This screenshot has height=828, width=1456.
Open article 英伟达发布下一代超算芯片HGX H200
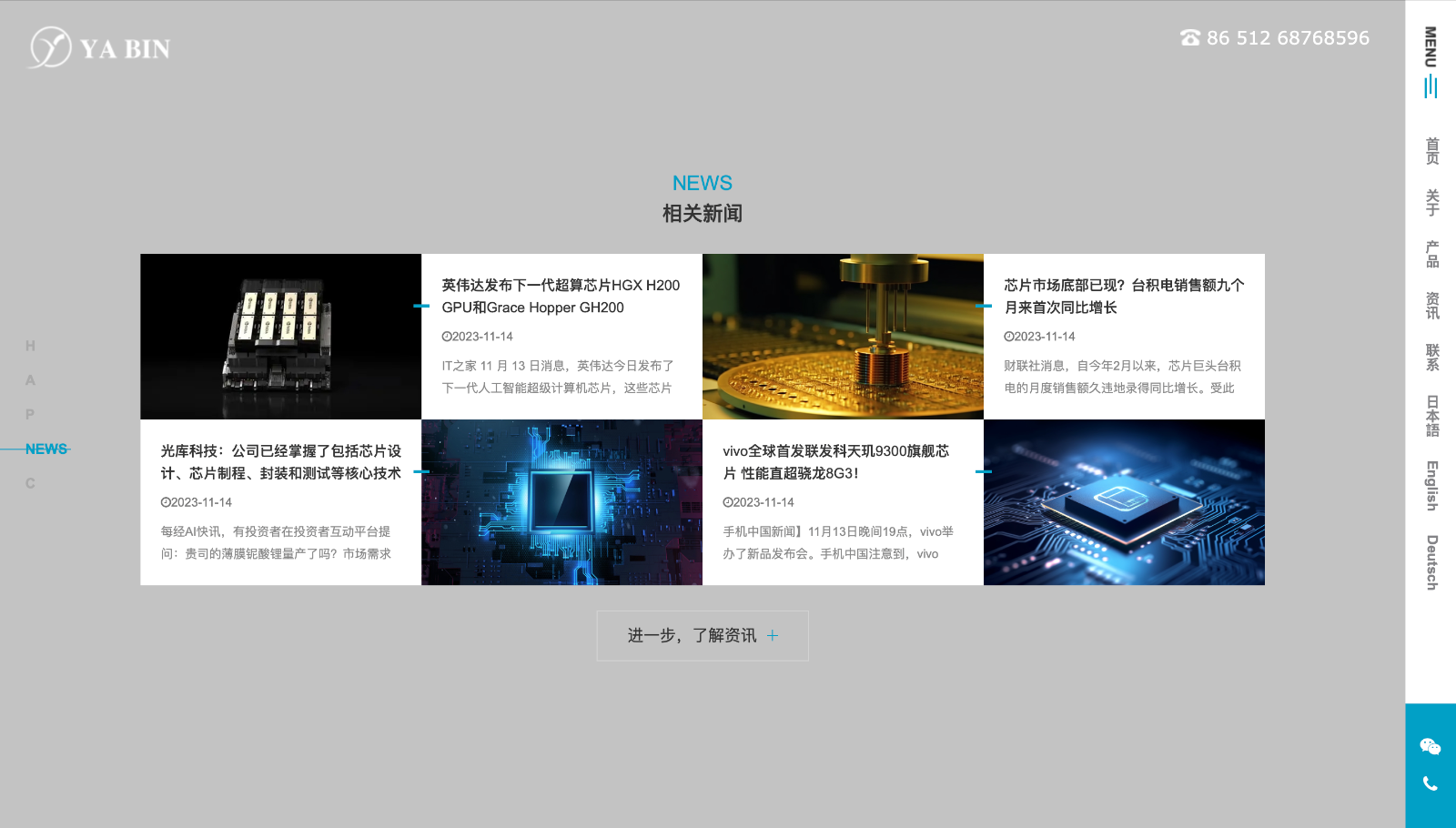(x=561, y=297)
